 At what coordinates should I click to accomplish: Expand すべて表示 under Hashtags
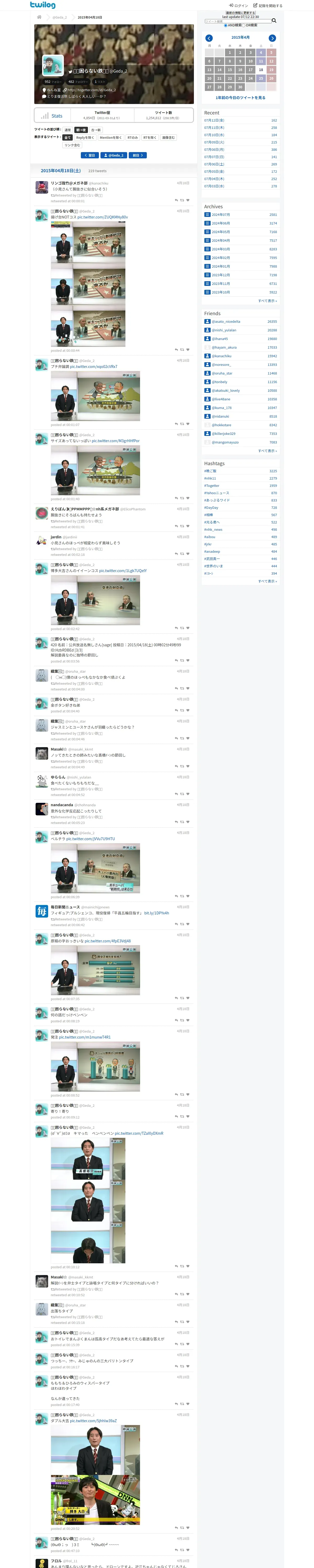point(267,581)
